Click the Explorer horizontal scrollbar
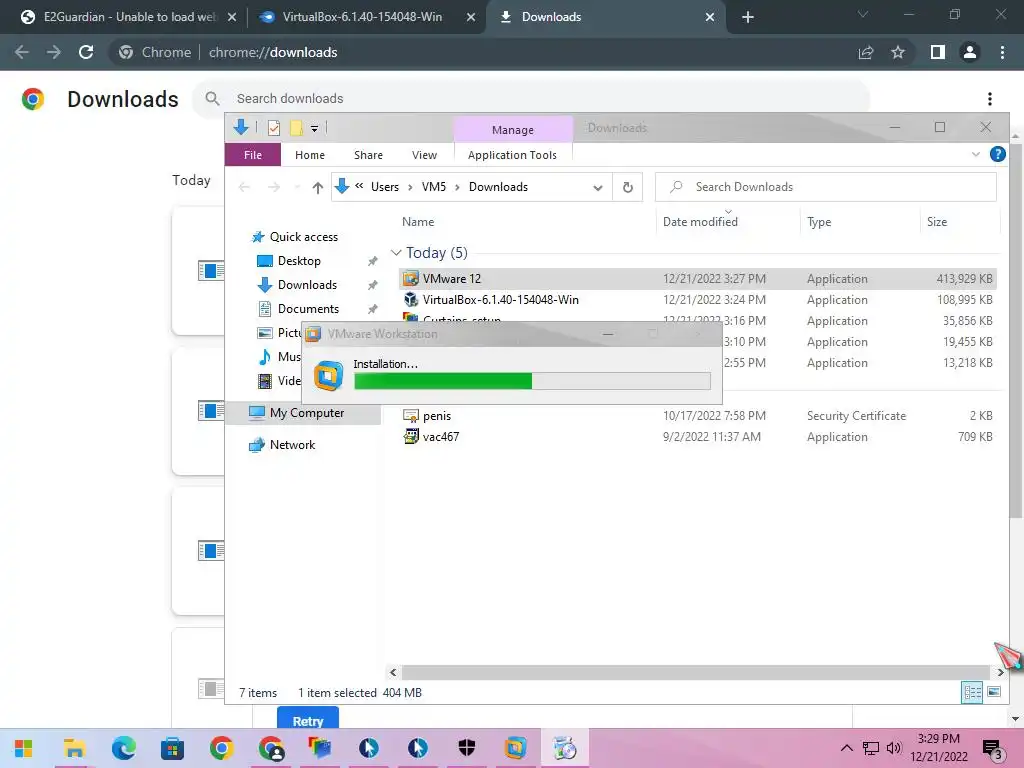The image size is (1024, 768). pos(696,672)
